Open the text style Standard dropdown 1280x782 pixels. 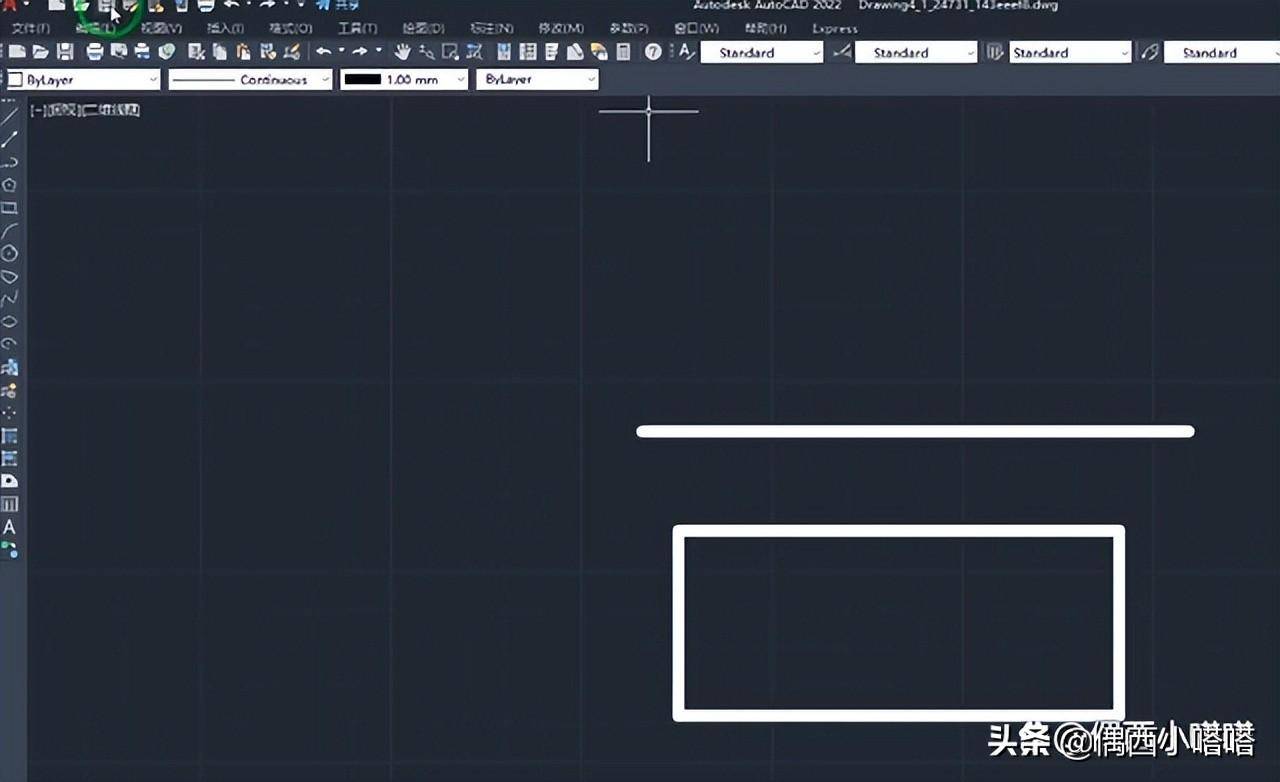762,53
